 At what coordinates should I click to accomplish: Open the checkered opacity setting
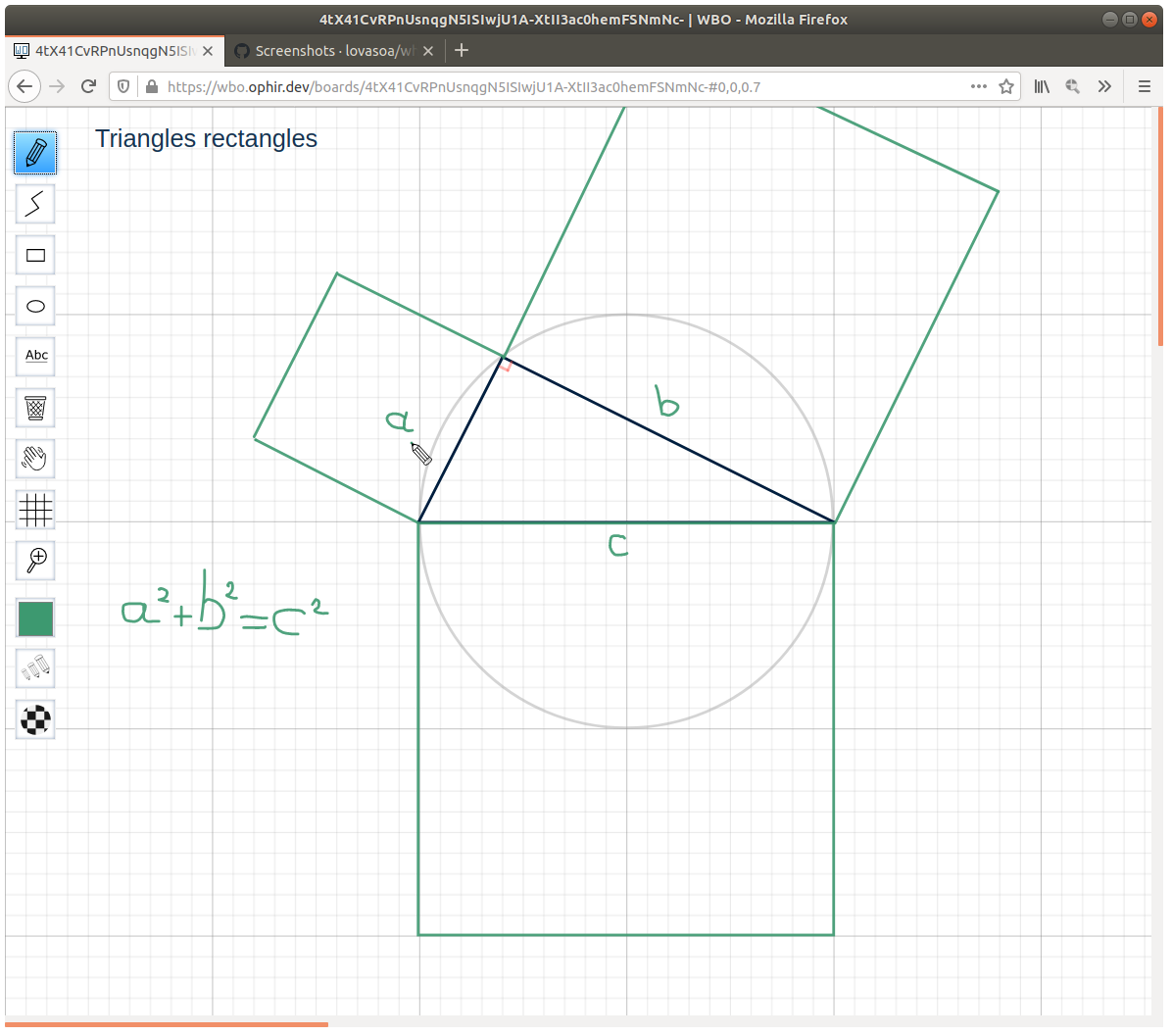pyautogui.click(x=35, y=719)
